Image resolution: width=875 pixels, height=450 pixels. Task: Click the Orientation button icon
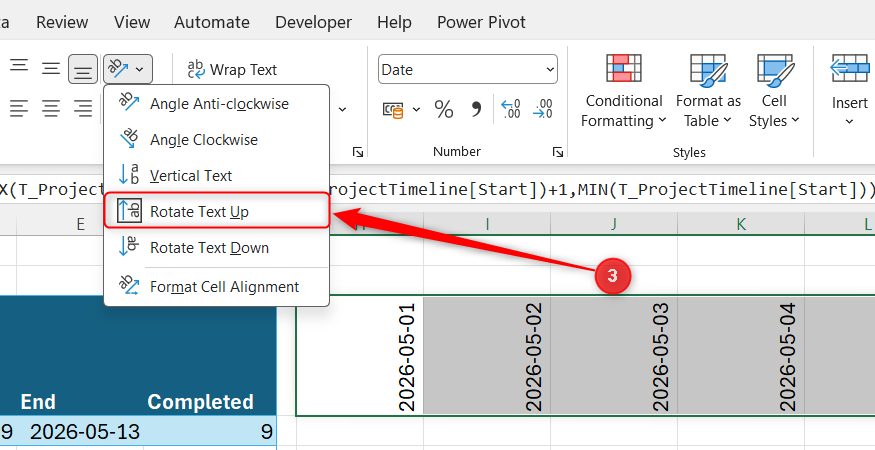[117, 69]
